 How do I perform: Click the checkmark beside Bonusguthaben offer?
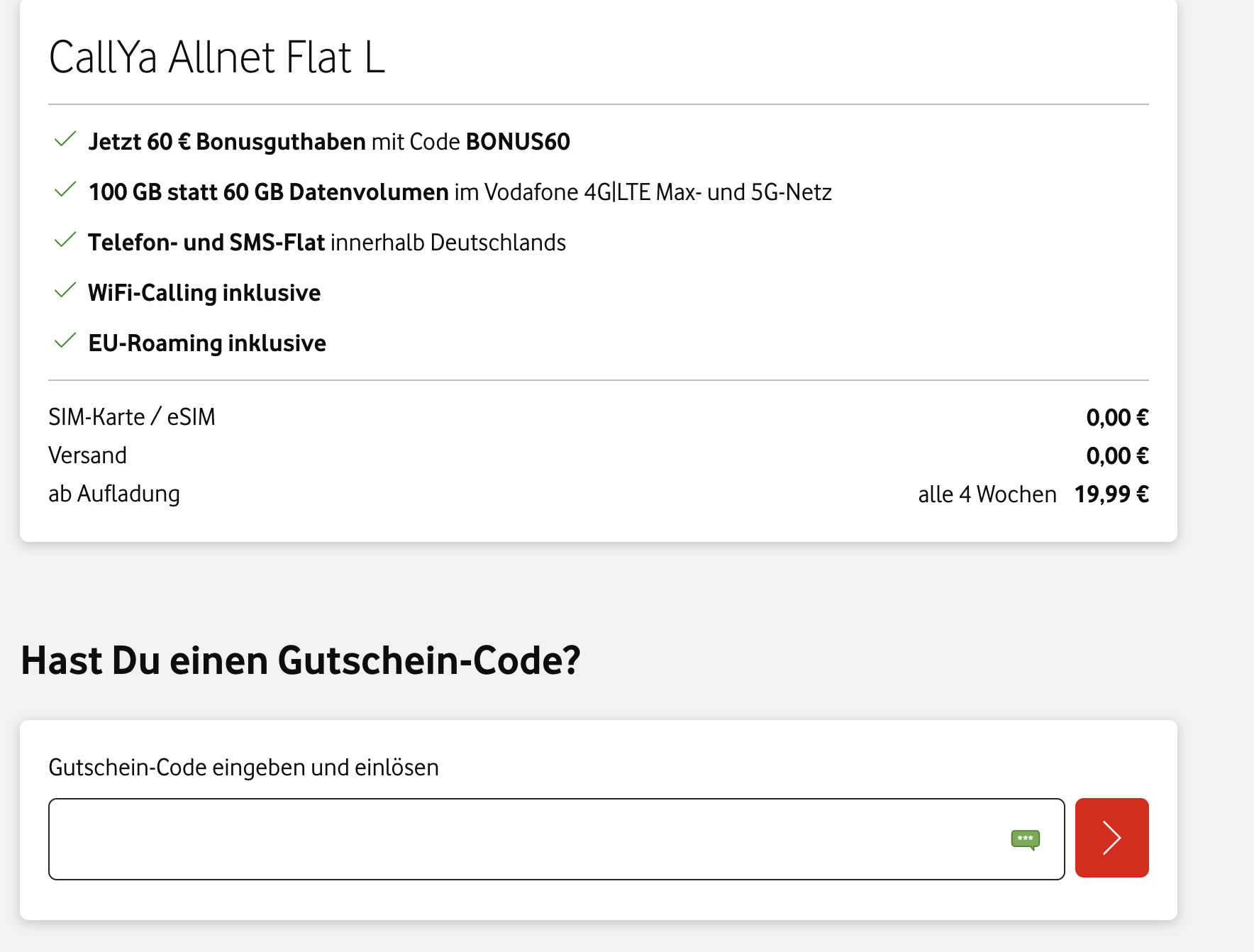(x=65, y=140)
